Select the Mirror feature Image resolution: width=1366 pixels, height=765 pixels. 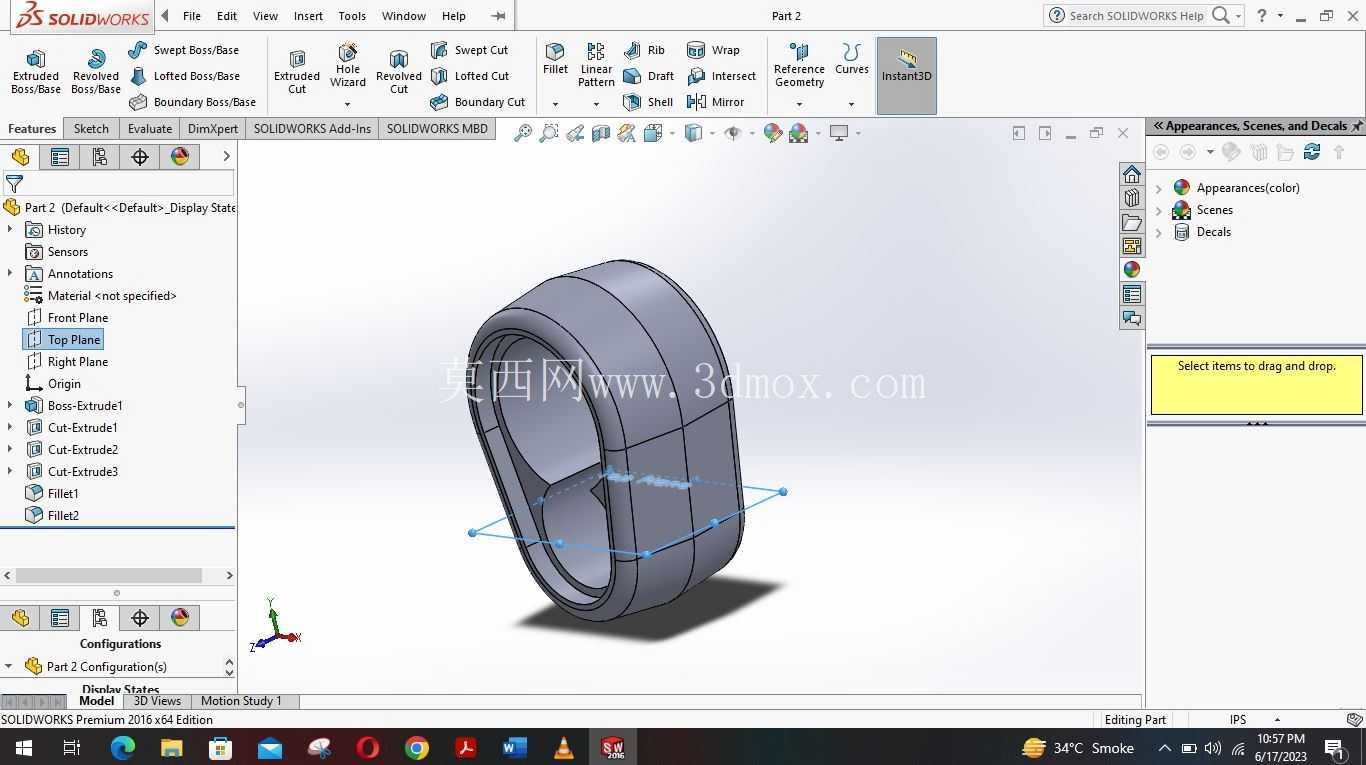715,102
